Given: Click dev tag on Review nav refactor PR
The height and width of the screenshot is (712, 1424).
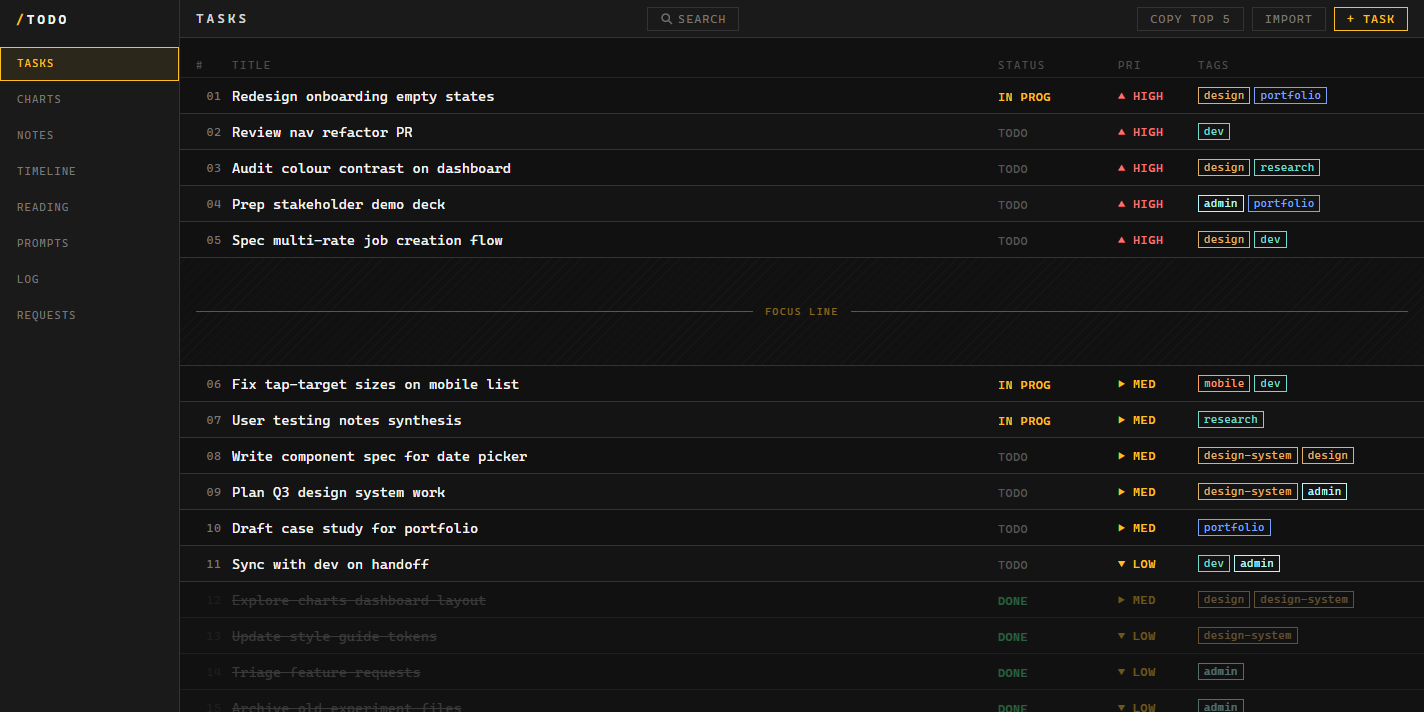Looking at the screenshot, I should 1214,132.
